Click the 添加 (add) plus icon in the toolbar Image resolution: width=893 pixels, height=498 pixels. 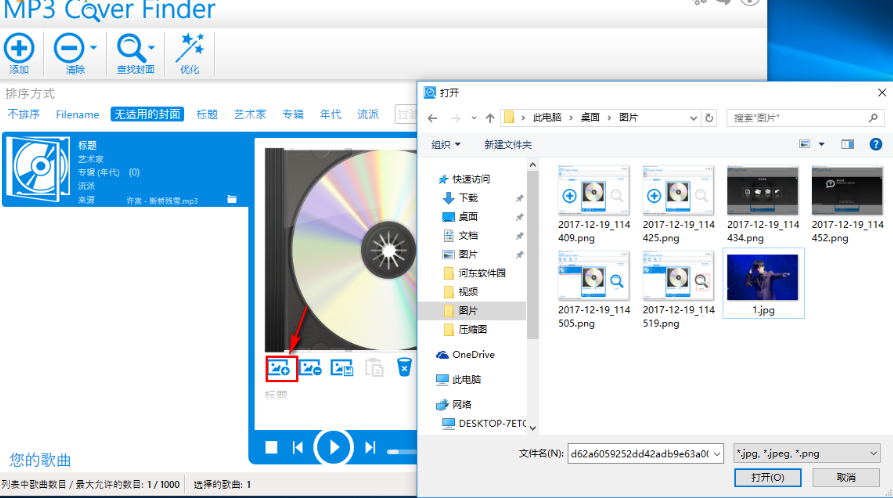(19, 48)
